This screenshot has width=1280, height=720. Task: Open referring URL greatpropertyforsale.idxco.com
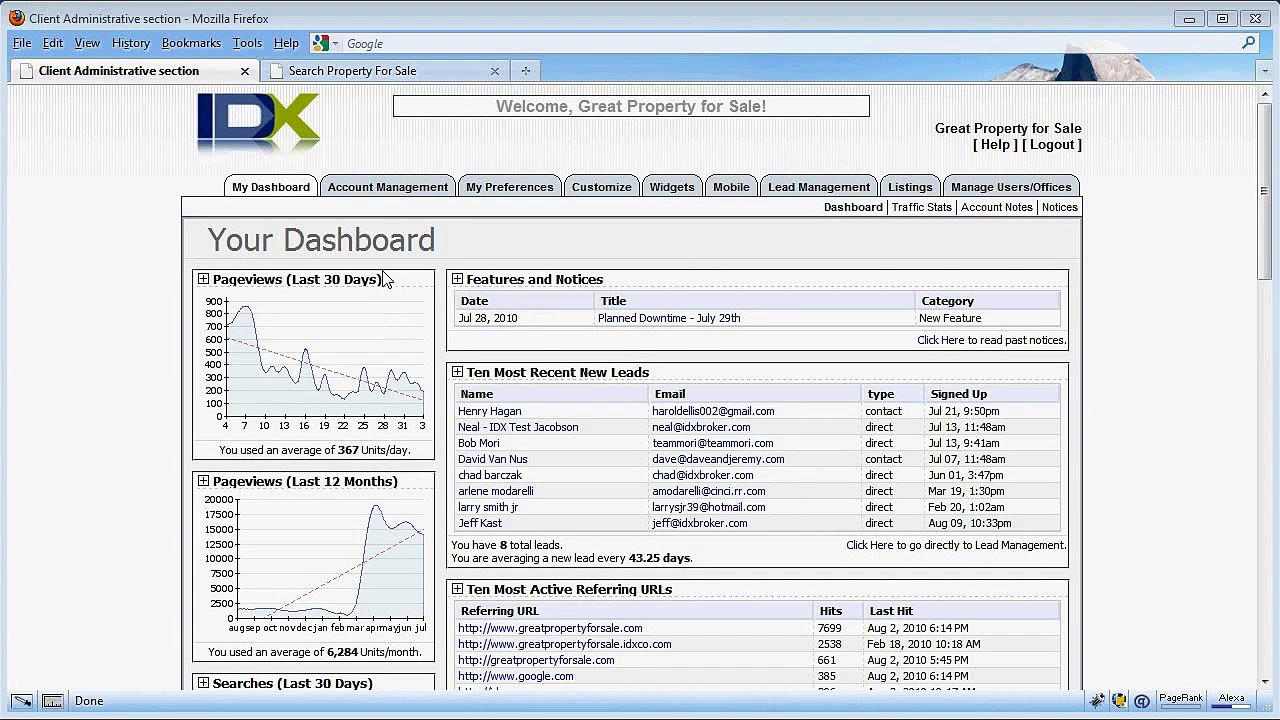point(565,644)
